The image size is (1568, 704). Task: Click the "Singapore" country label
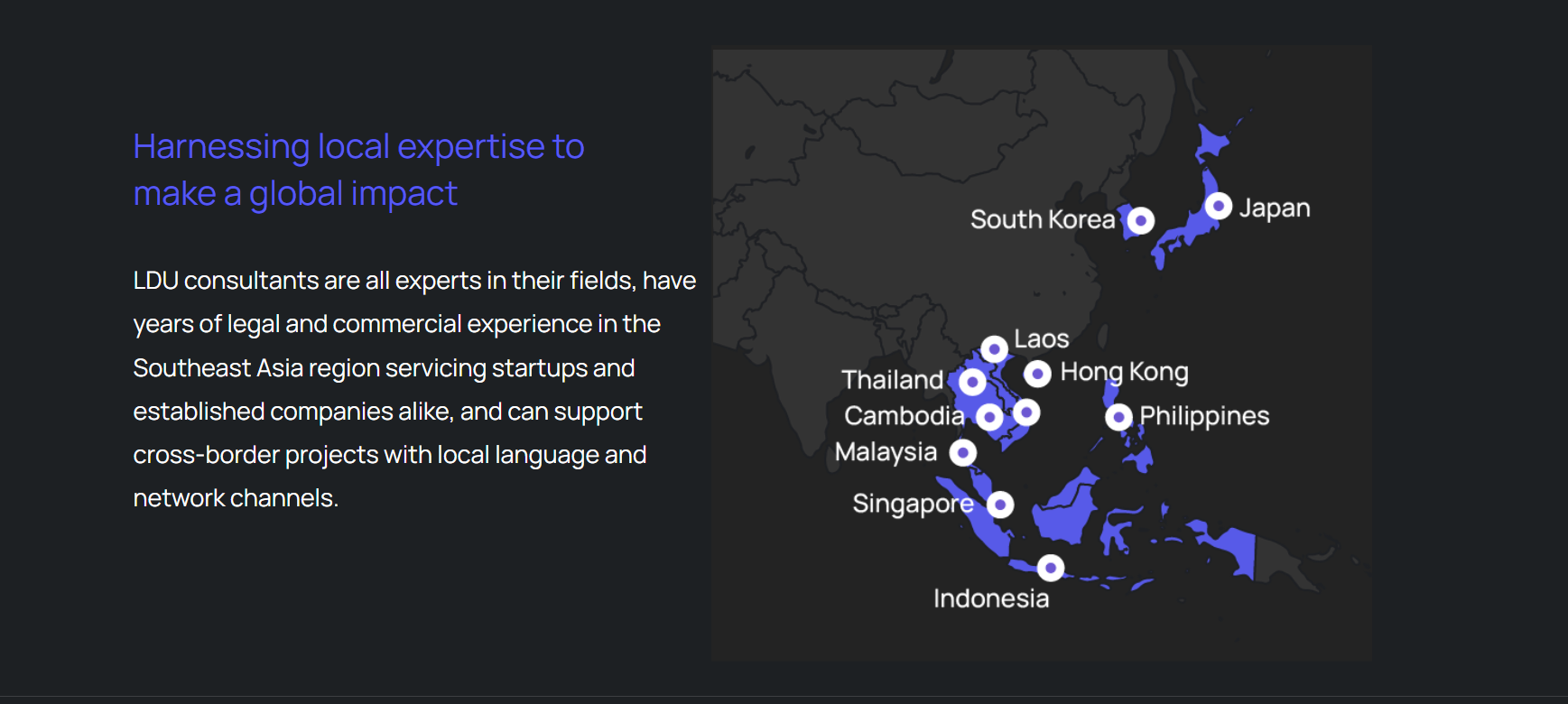912,504
